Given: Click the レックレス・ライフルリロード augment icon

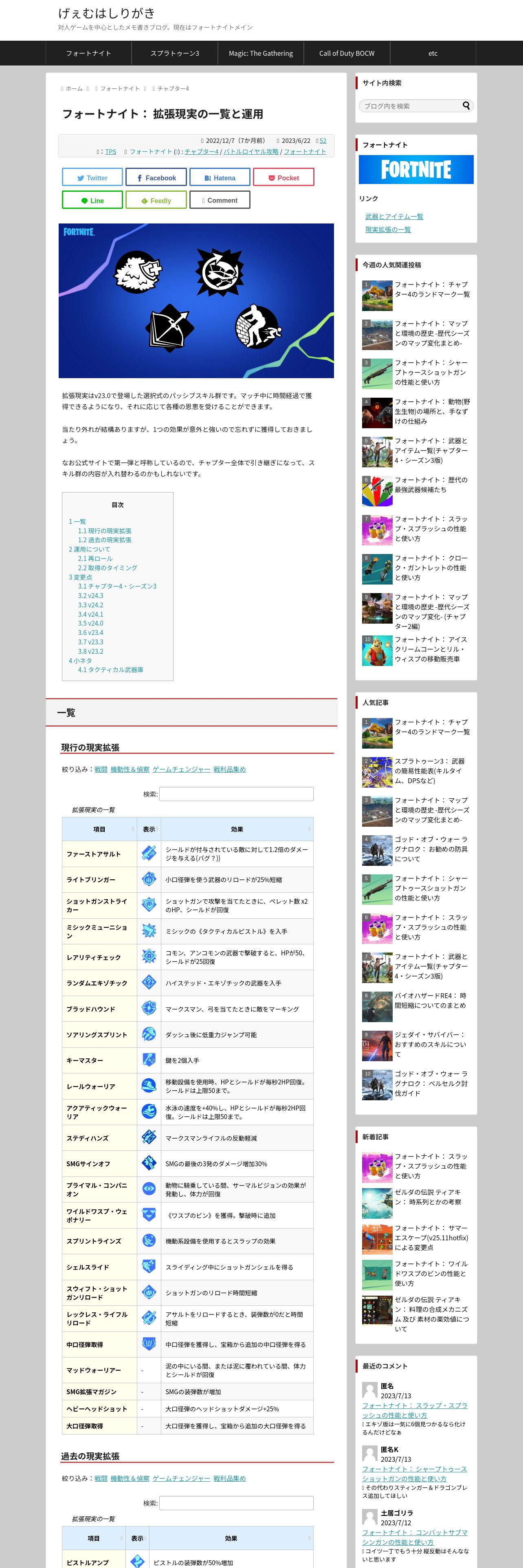Looking at the screenshot, I should (x=149, y=1318).
